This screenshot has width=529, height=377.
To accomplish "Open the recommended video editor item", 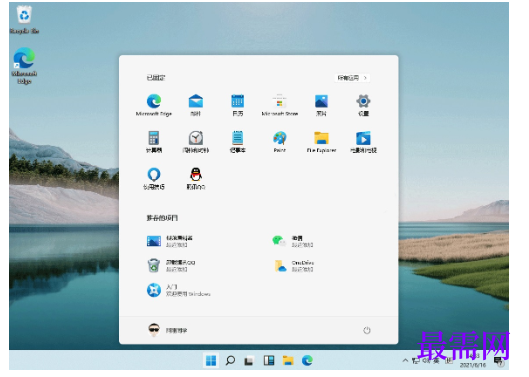I will [170, 241].
